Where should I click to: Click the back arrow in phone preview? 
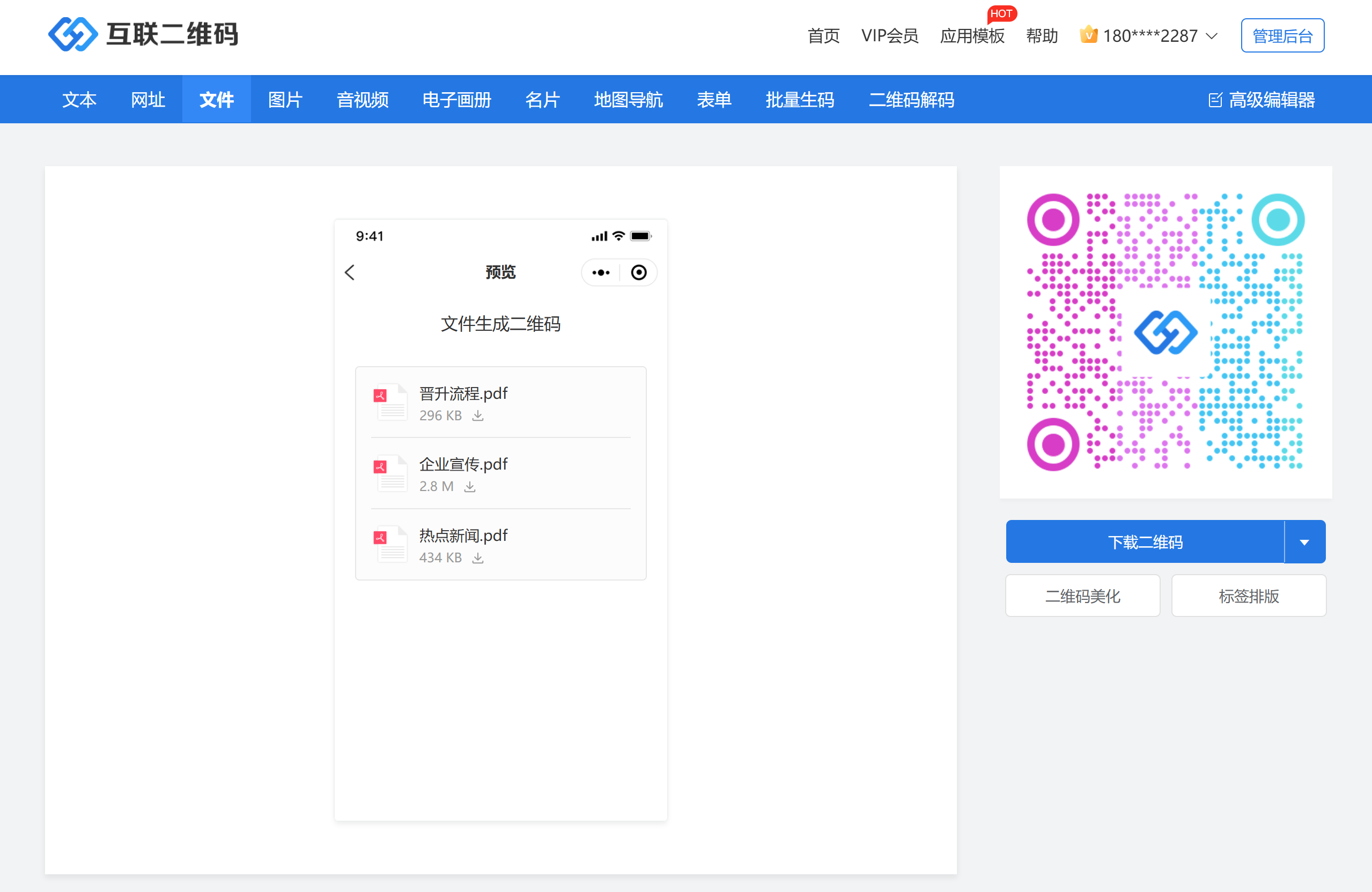350,272
